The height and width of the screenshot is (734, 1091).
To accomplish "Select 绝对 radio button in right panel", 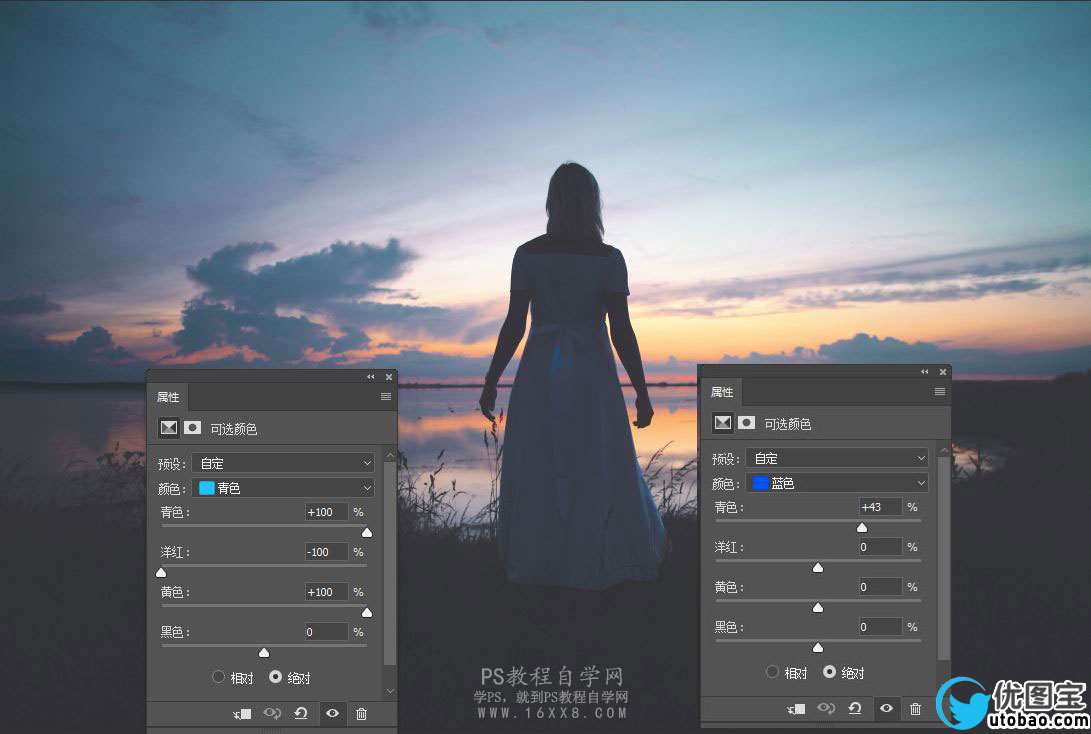I will (x=829, y=672).
